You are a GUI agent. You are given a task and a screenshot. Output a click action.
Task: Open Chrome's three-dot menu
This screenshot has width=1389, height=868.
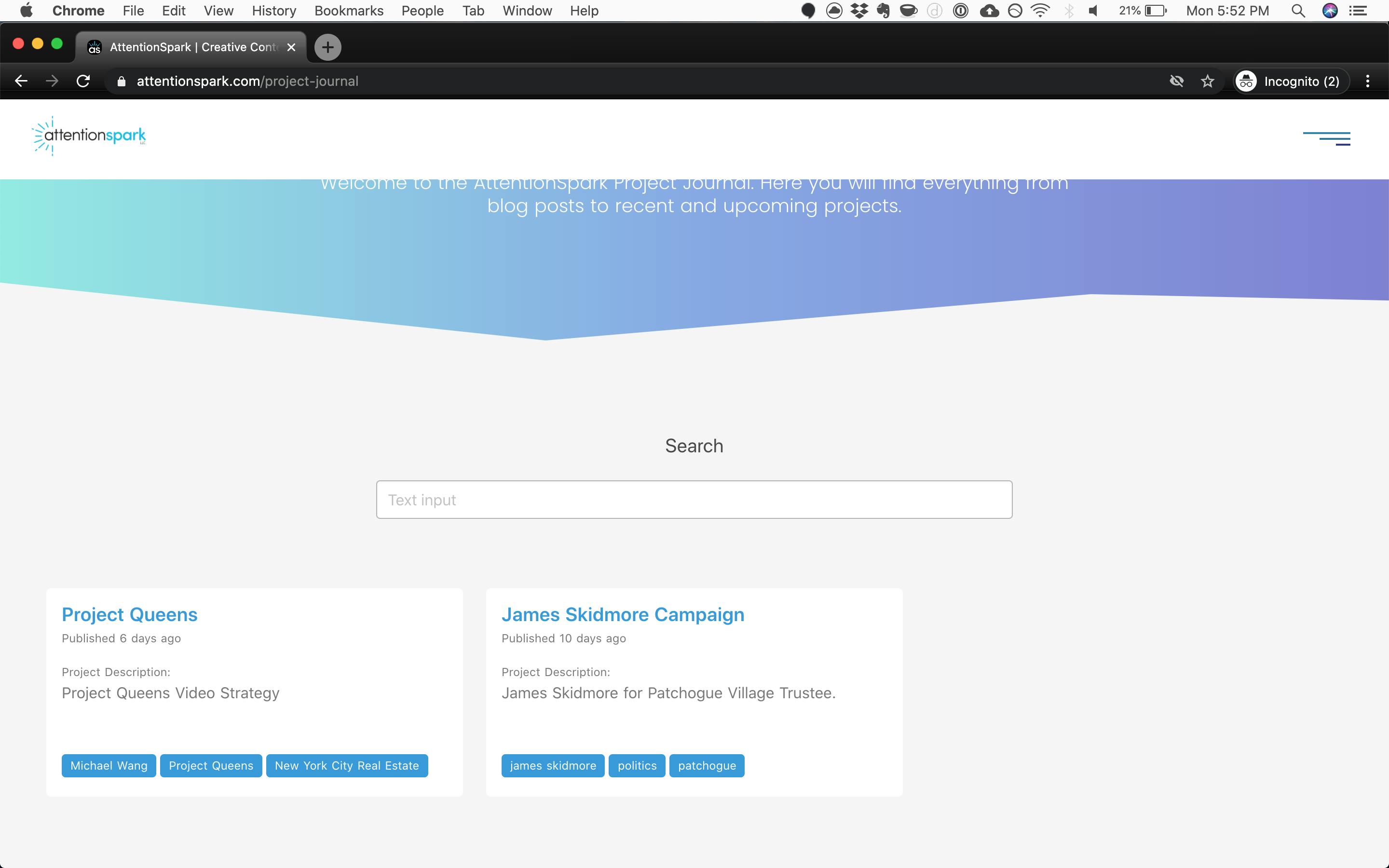[x=1368, y=81]
